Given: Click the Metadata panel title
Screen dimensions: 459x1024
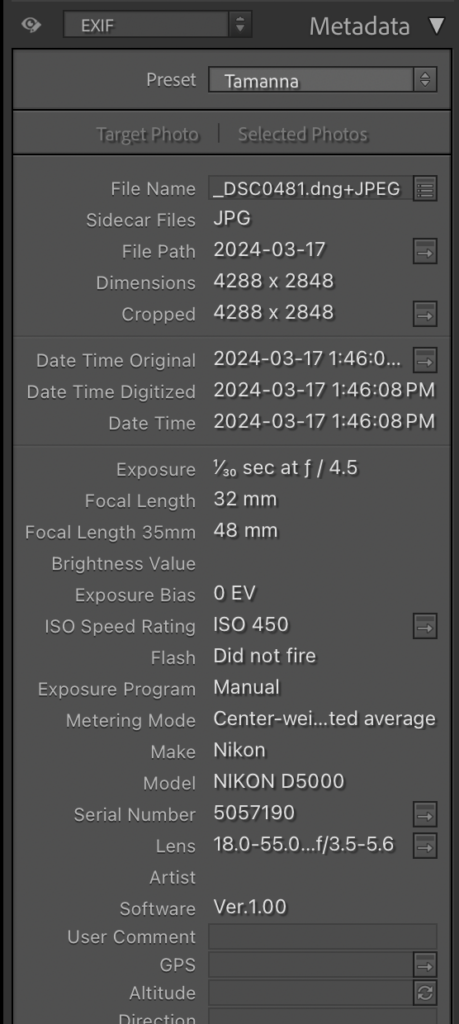Looking at the screenshot, I should (359, 26).
